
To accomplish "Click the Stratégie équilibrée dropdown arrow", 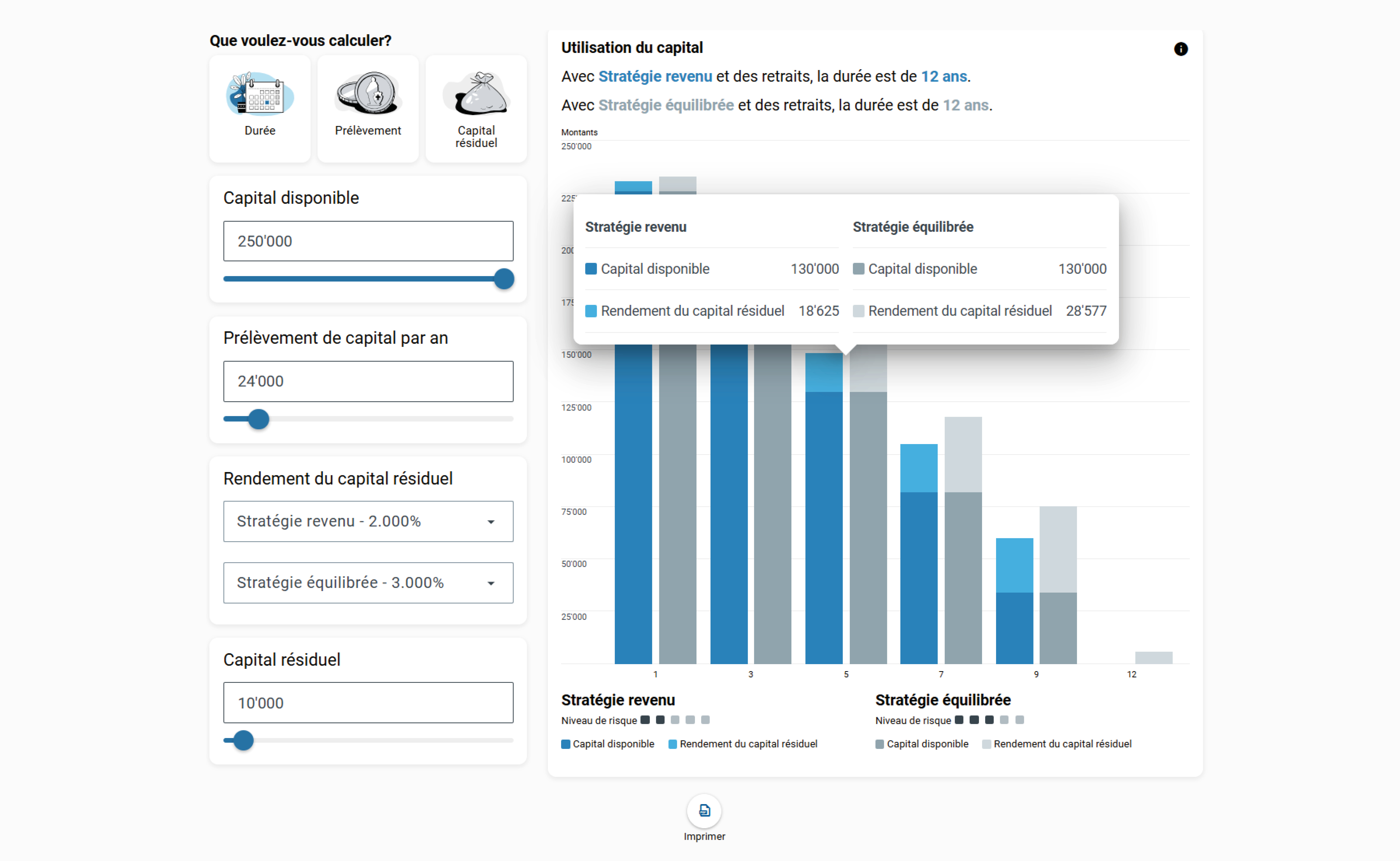I will pyautogui.click(x=491, y=584).
